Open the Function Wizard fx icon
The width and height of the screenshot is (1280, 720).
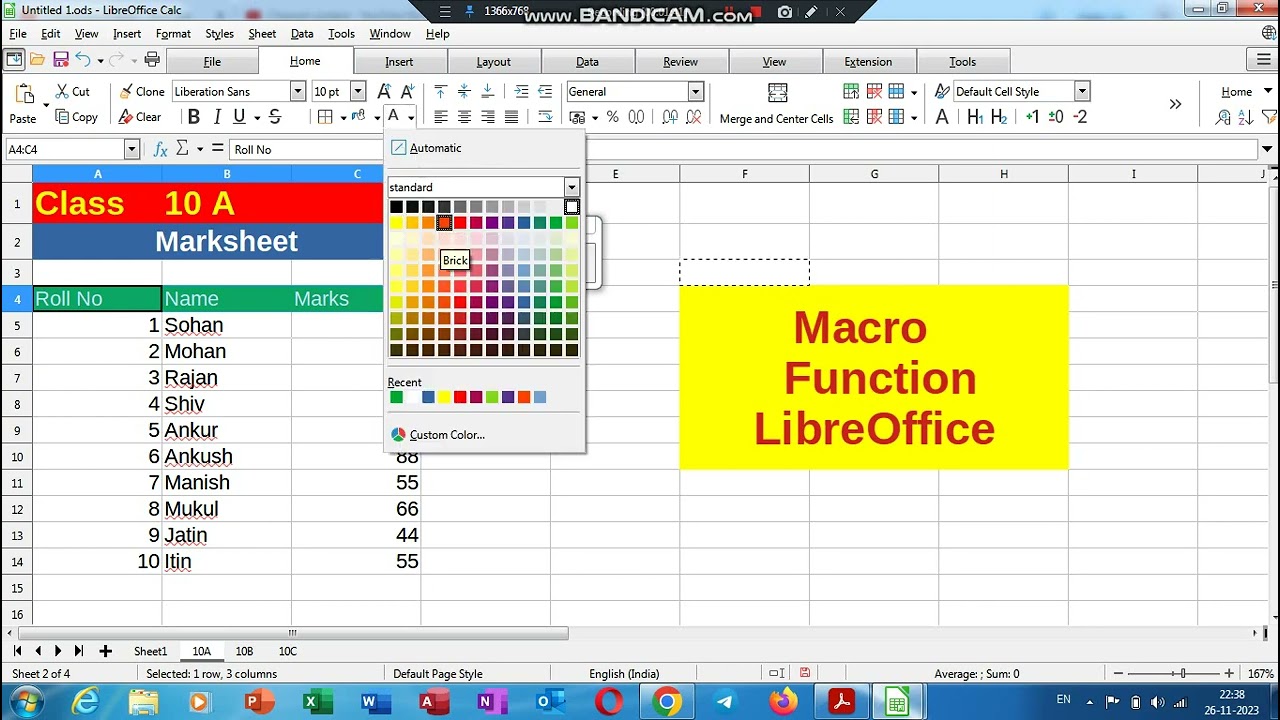[x=160, y=149]
